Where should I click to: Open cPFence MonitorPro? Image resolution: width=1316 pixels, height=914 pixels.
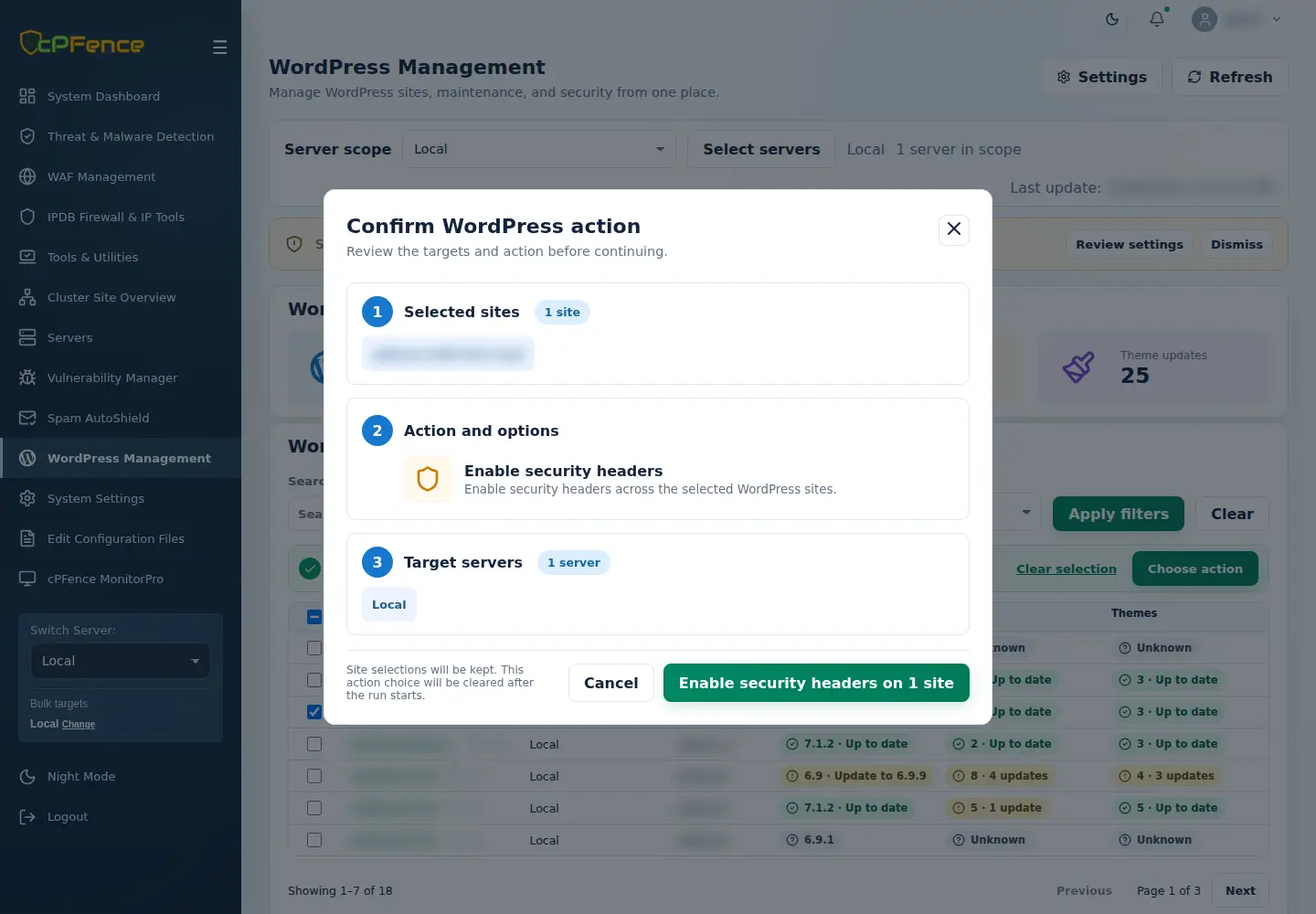coord(121,579)
